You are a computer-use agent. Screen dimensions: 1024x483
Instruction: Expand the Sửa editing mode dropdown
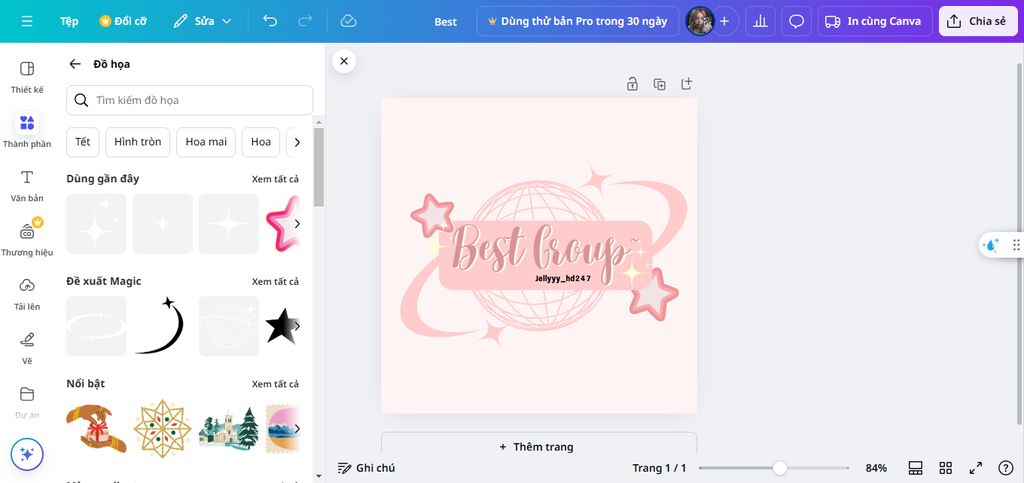[x=202, y=21]
